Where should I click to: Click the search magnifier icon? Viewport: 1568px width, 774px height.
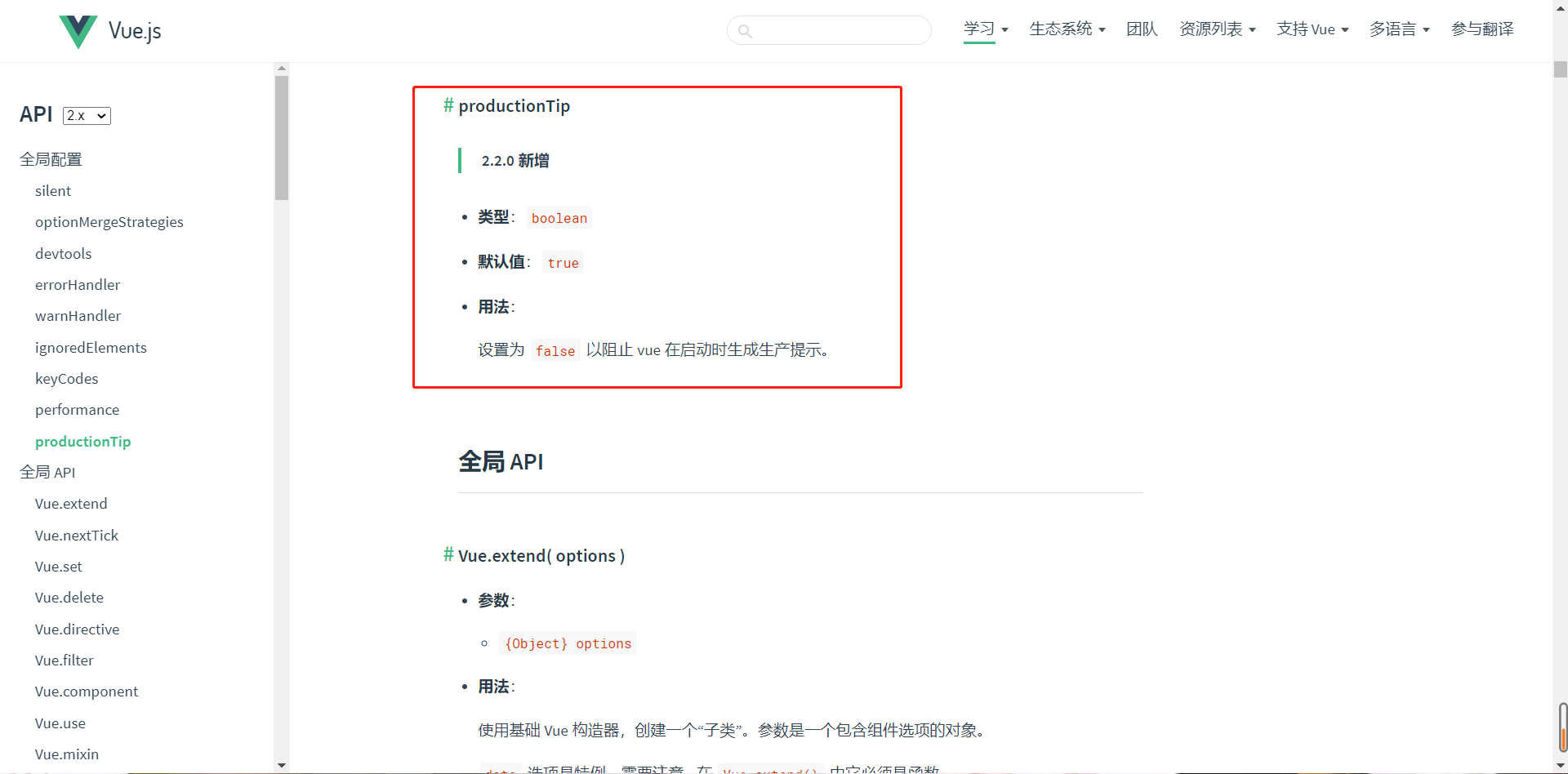tap(745, 31)
